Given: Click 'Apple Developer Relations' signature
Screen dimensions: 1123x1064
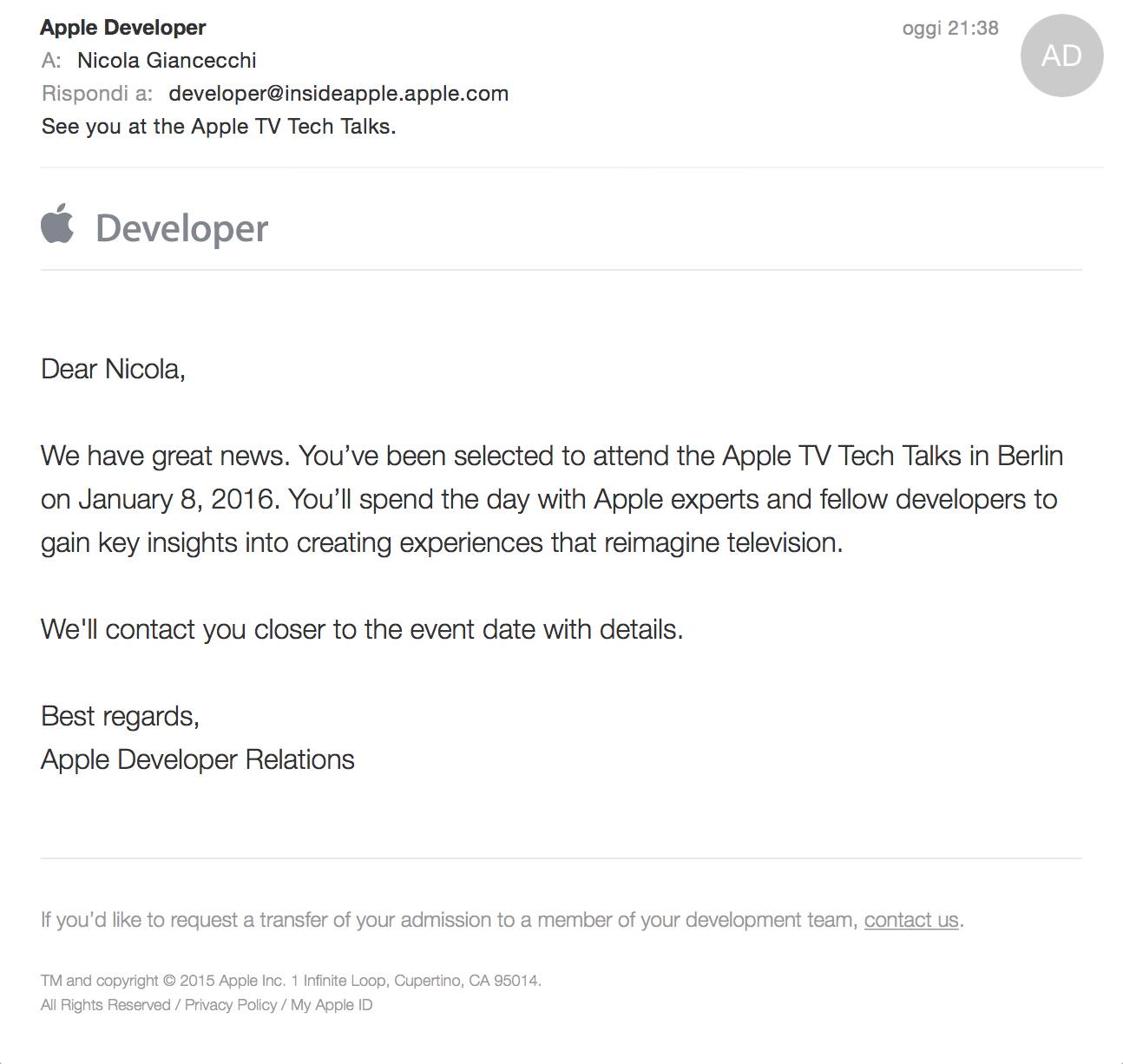Looking at the screenshot, I should tap(198, 760).
